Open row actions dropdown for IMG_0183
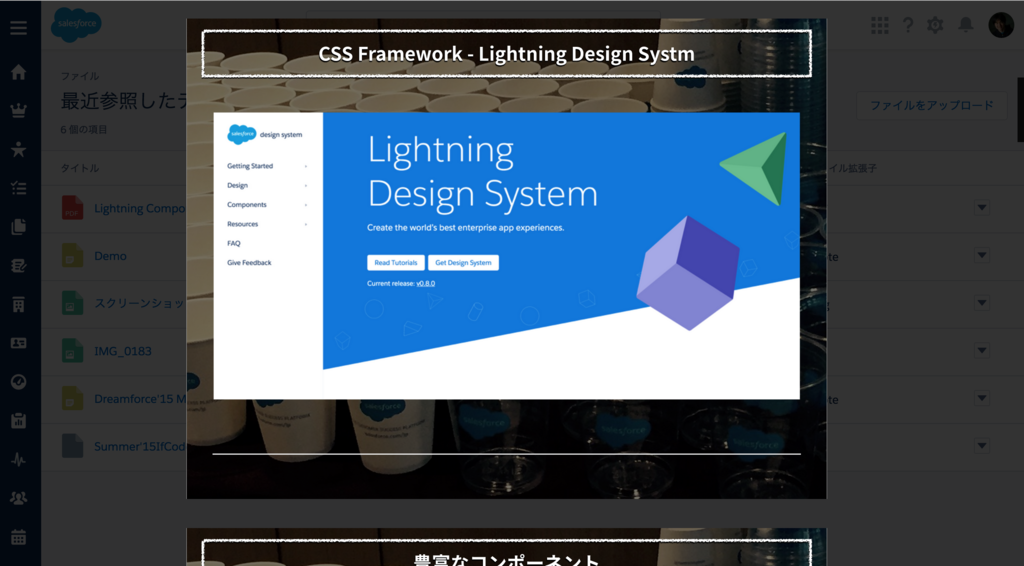Image resolution: width=1024 pixels, height=566 pixels. click(982, 351)
